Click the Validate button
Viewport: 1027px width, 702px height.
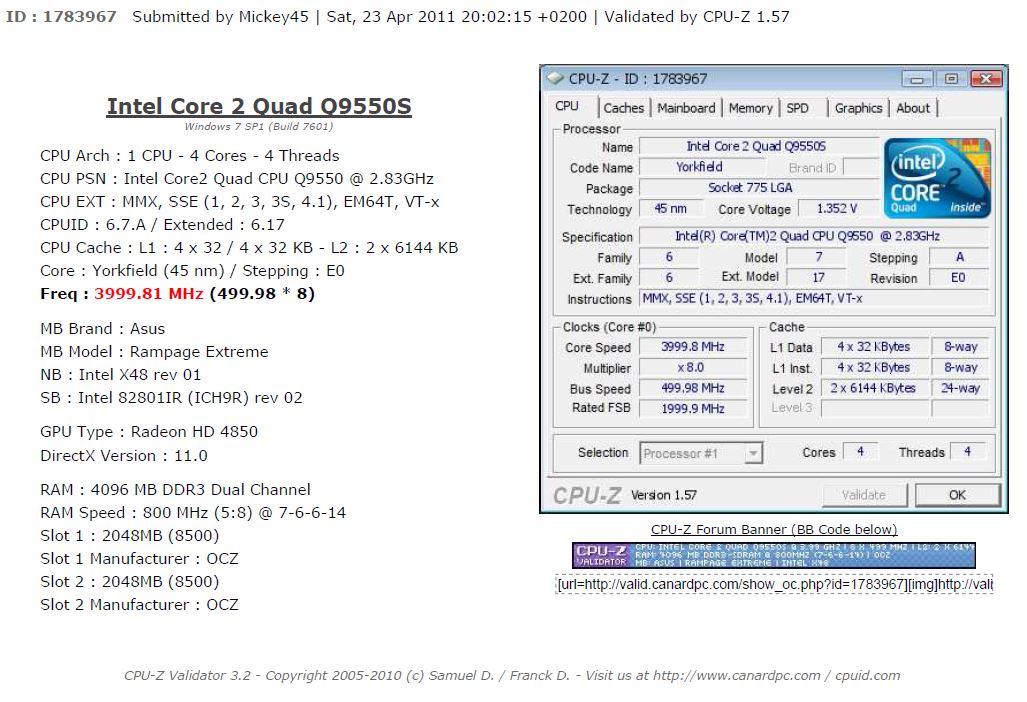click(864, 495)
